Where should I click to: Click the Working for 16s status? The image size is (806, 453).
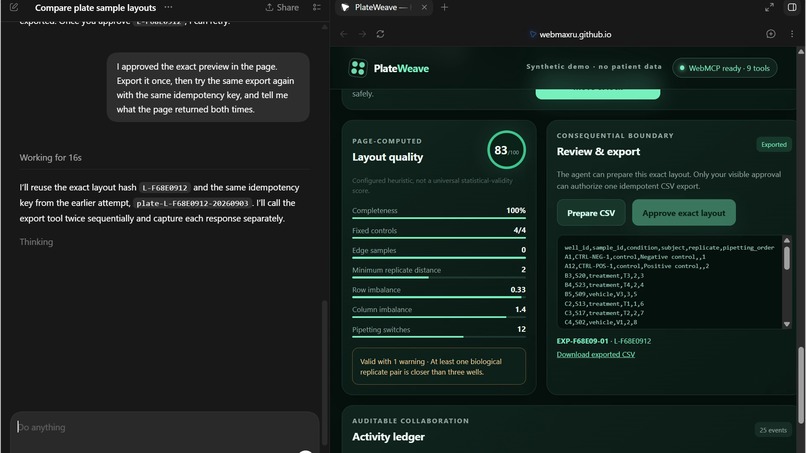(50, 157)
